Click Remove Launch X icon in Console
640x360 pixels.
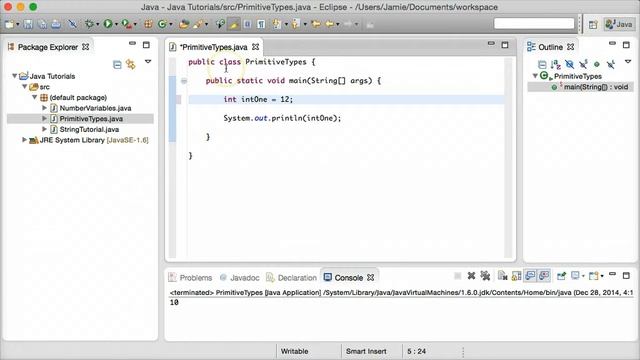tap(471, 276)
